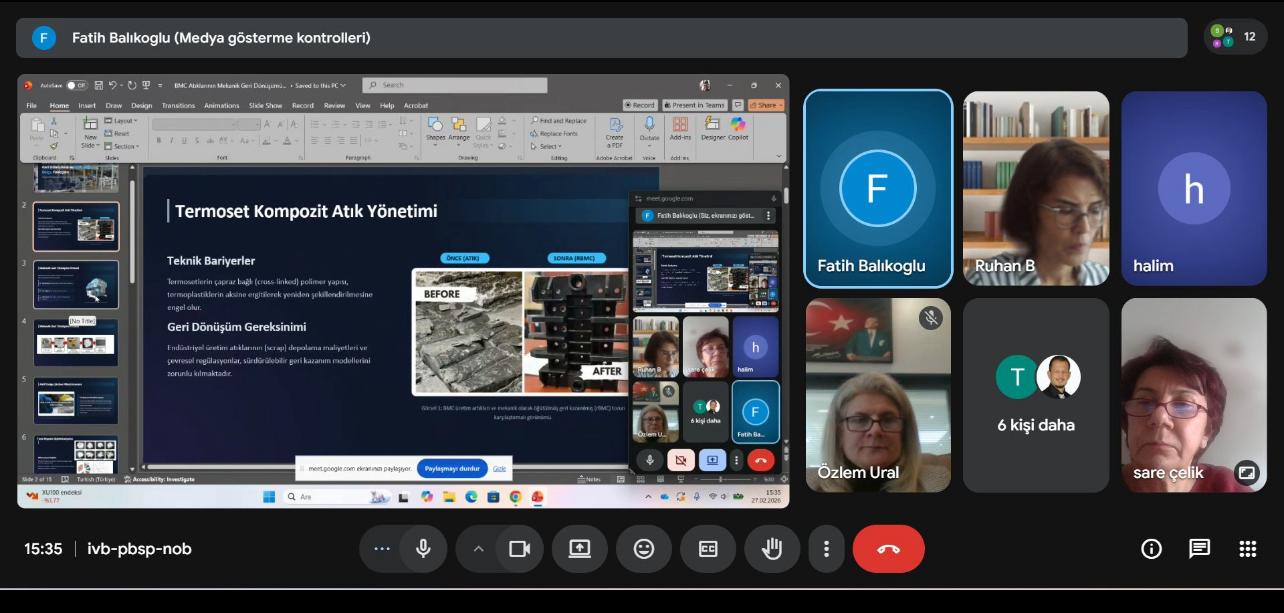
Task: Open Chrome from the shared taskbar
Action: pyautogui.click(x=515, y=496)
